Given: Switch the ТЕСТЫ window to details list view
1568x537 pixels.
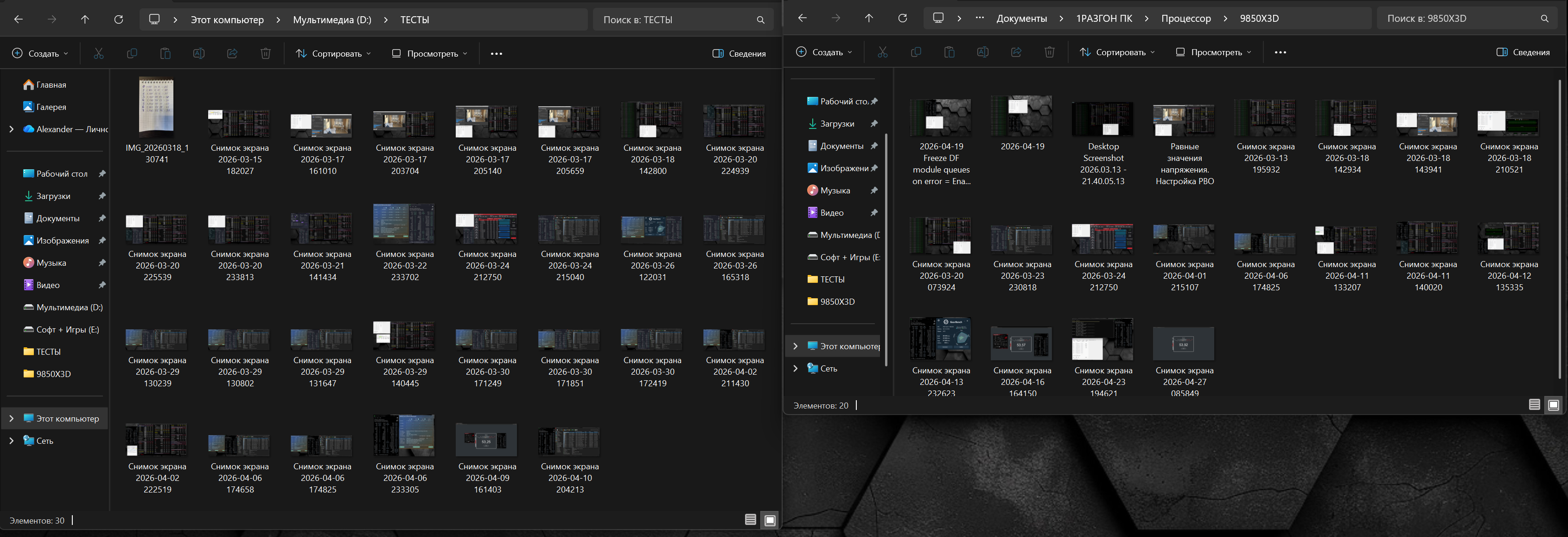Looking at the screenshot, I should click(751, 519).
